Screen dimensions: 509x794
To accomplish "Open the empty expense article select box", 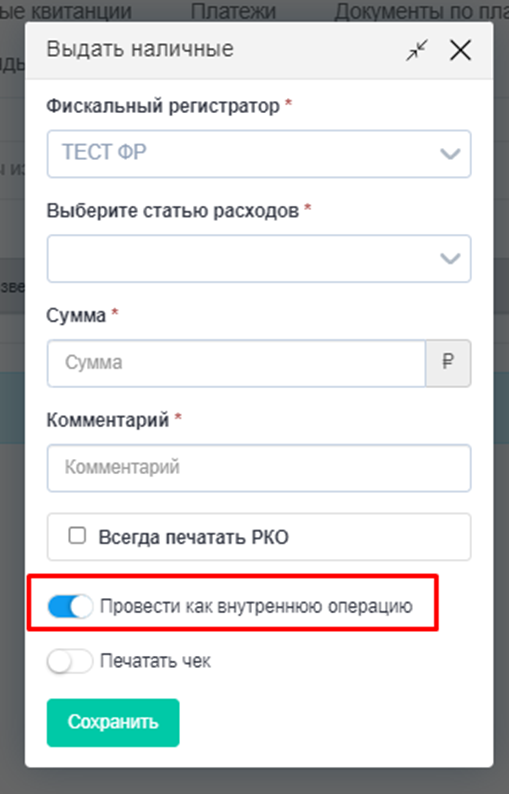I will coord(259,258).
